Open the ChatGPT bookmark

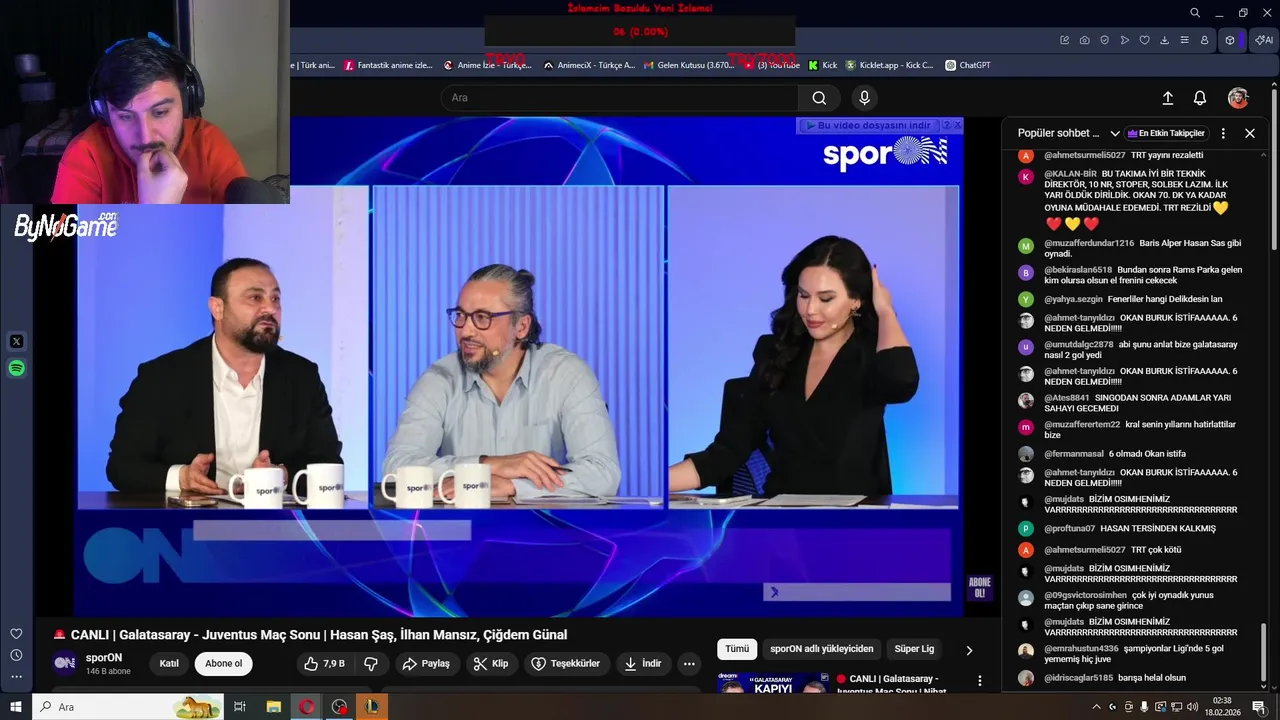pyautogui.click(x=967, y=65)
